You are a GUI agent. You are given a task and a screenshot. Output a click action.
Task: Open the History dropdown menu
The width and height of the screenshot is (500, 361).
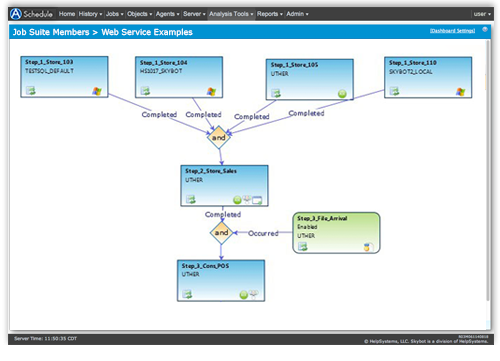point(90,14)
